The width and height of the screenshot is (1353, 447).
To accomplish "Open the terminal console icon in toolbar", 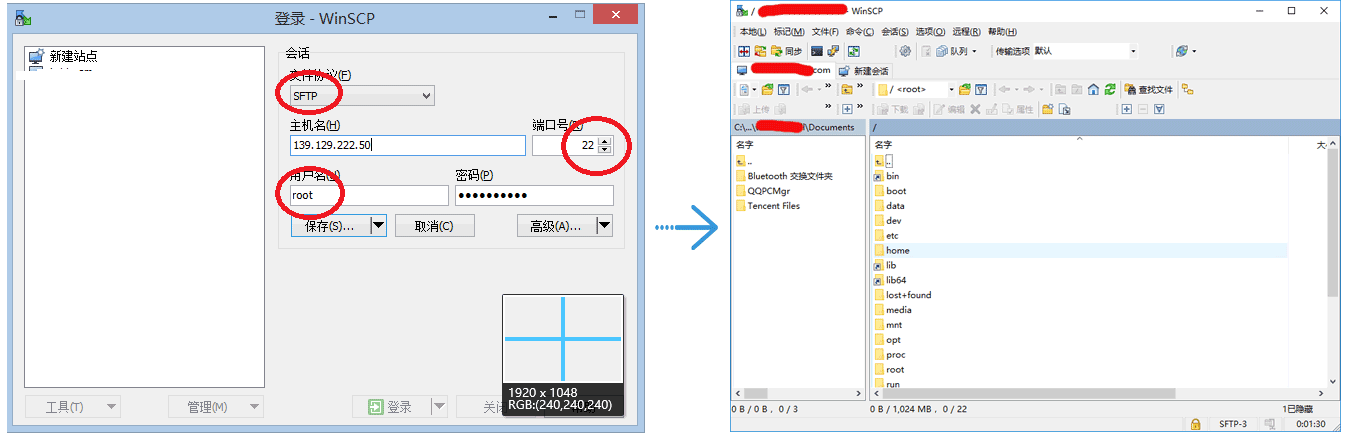I will pyautogui.click(x=817, y=51).
